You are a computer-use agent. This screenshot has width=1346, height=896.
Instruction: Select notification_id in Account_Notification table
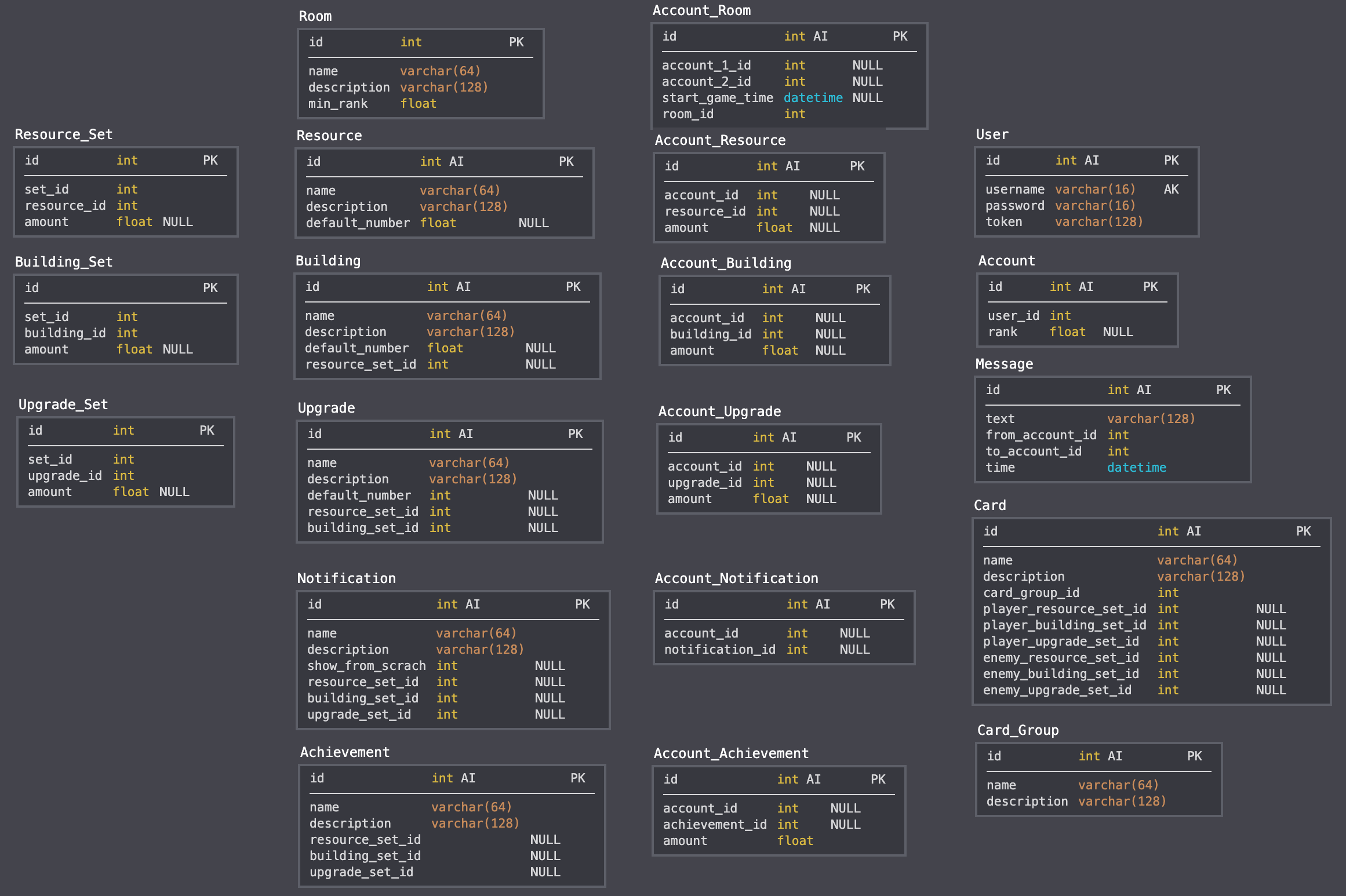click(719, 650)
